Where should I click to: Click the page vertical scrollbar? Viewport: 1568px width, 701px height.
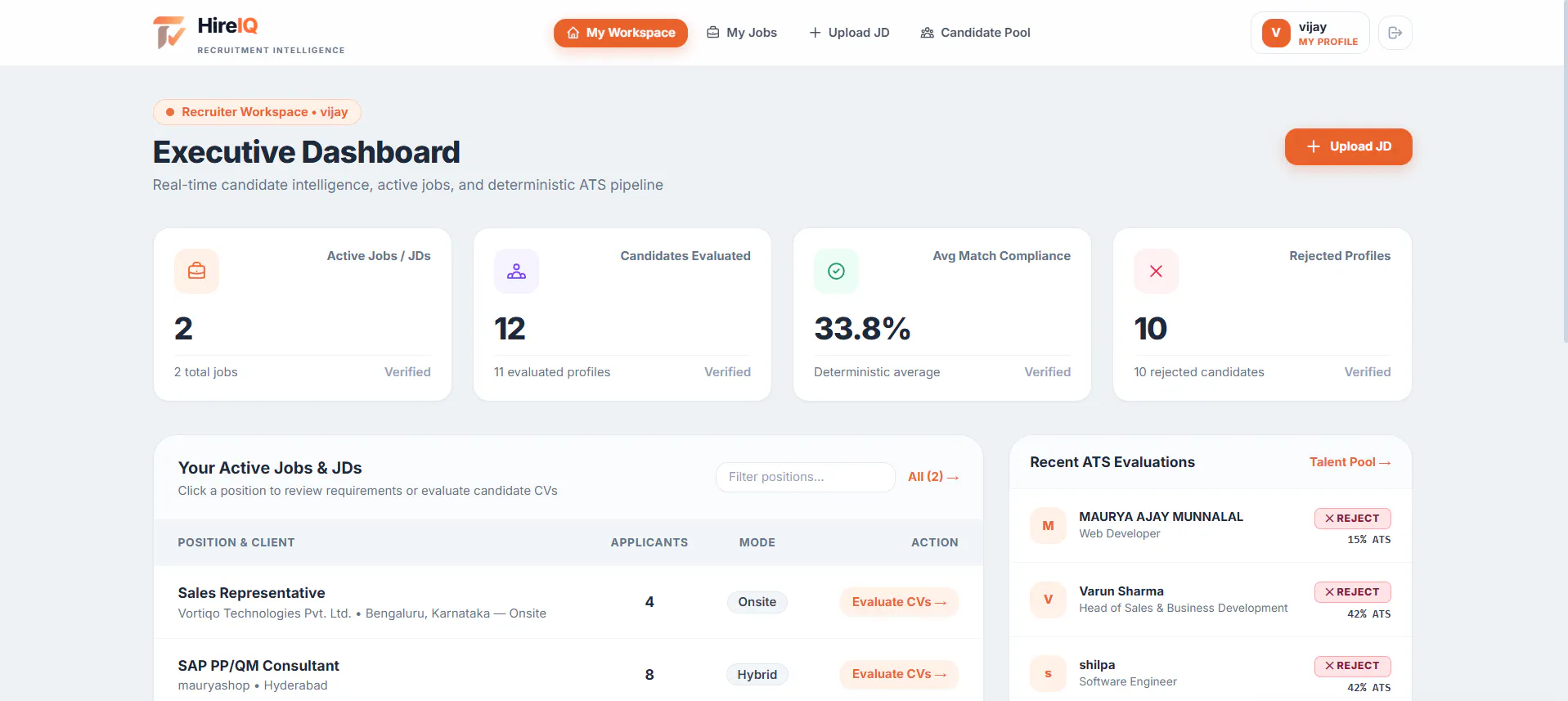pos(1565,172)
